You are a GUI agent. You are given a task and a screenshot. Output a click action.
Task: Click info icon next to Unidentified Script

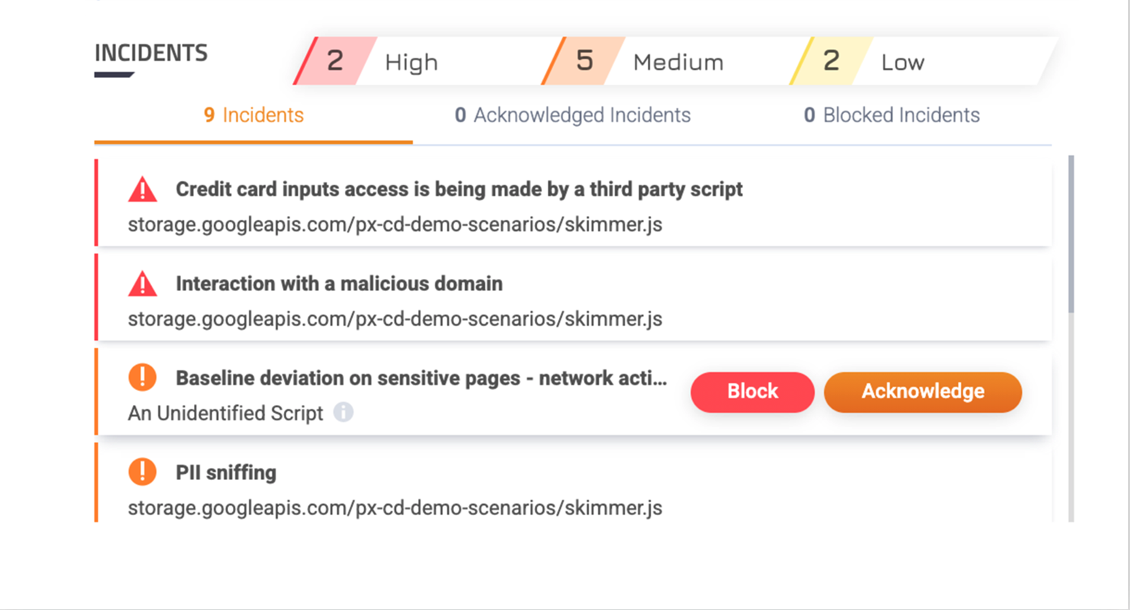tap(343, 412)
